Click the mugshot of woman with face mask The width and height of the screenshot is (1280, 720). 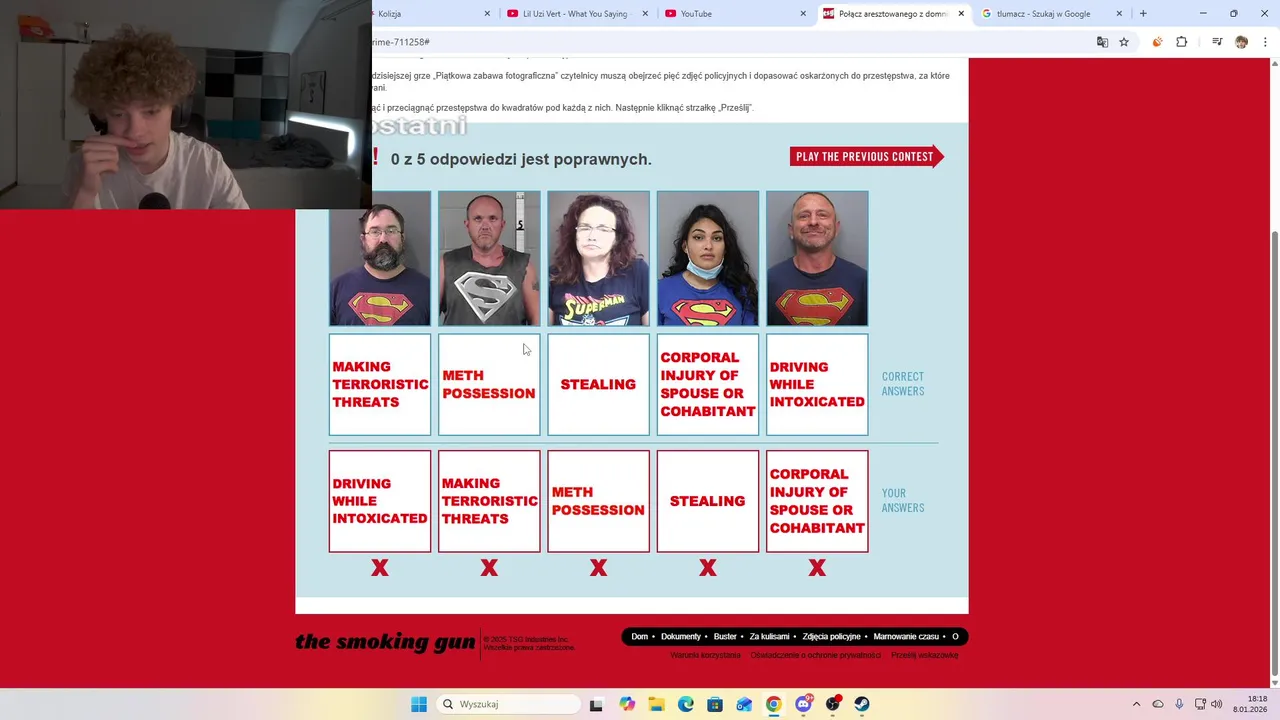click(708, 258)
